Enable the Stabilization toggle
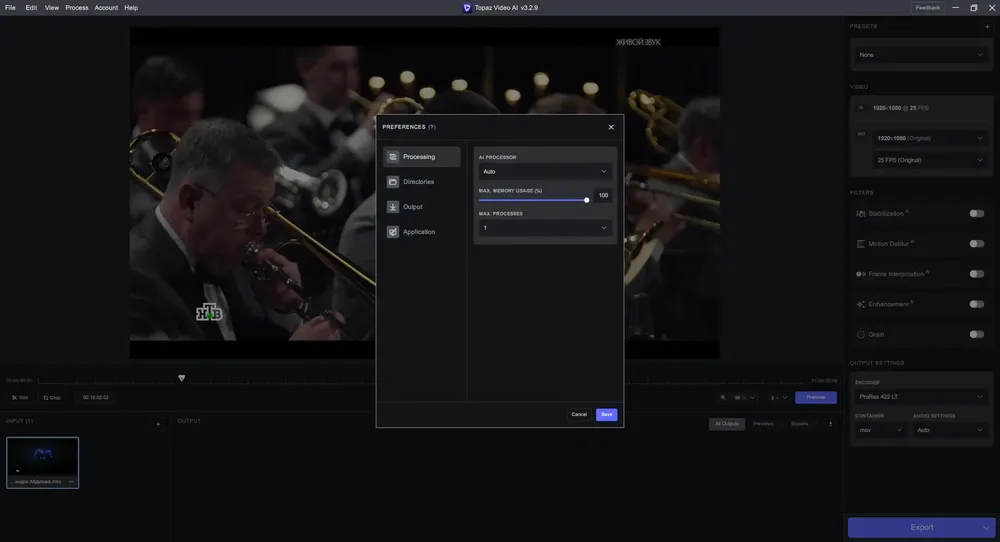 click(x=976, y=214)
